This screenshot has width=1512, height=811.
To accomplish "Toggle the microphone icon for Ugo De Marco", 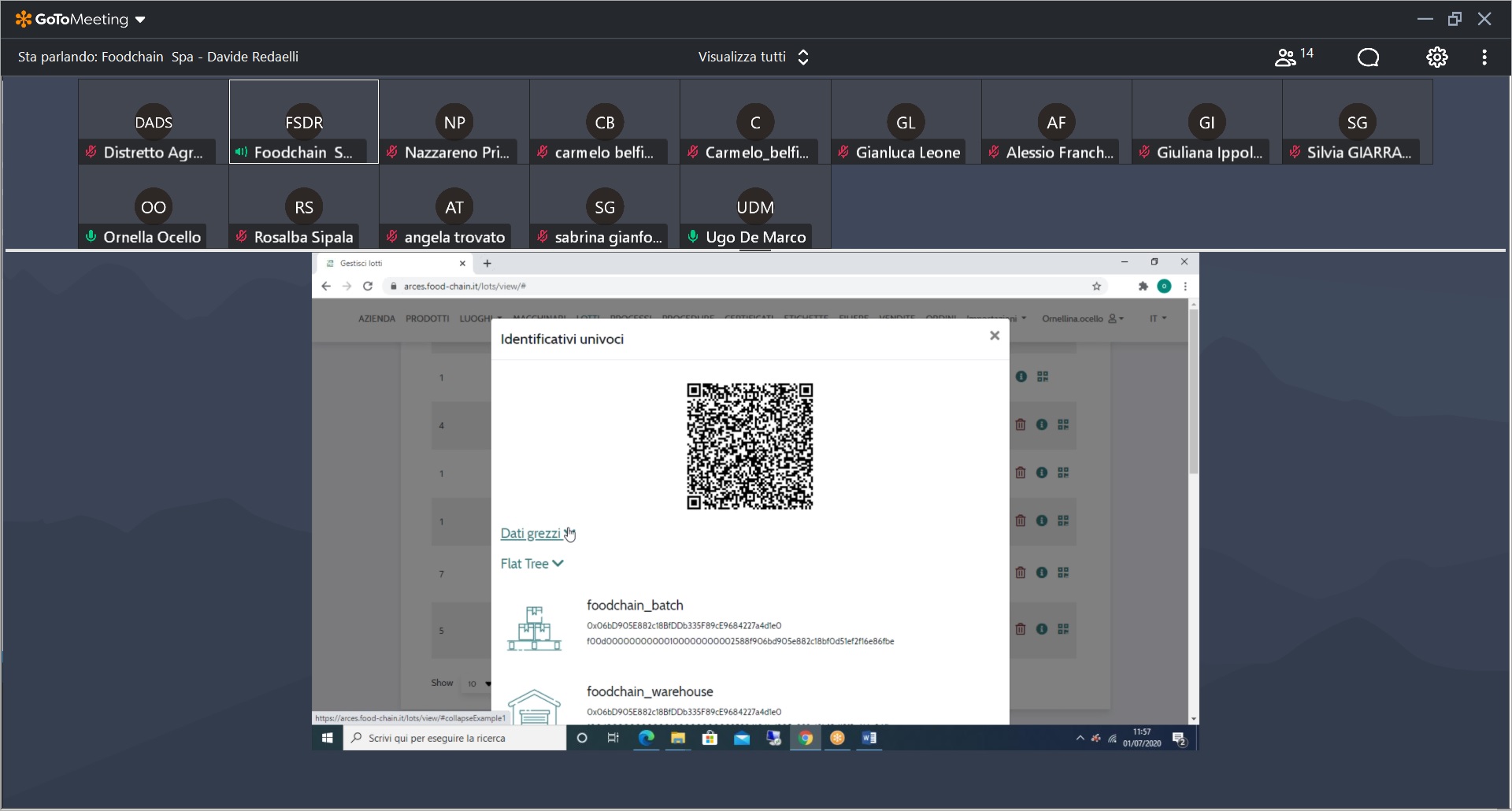I will pos(693,236).
